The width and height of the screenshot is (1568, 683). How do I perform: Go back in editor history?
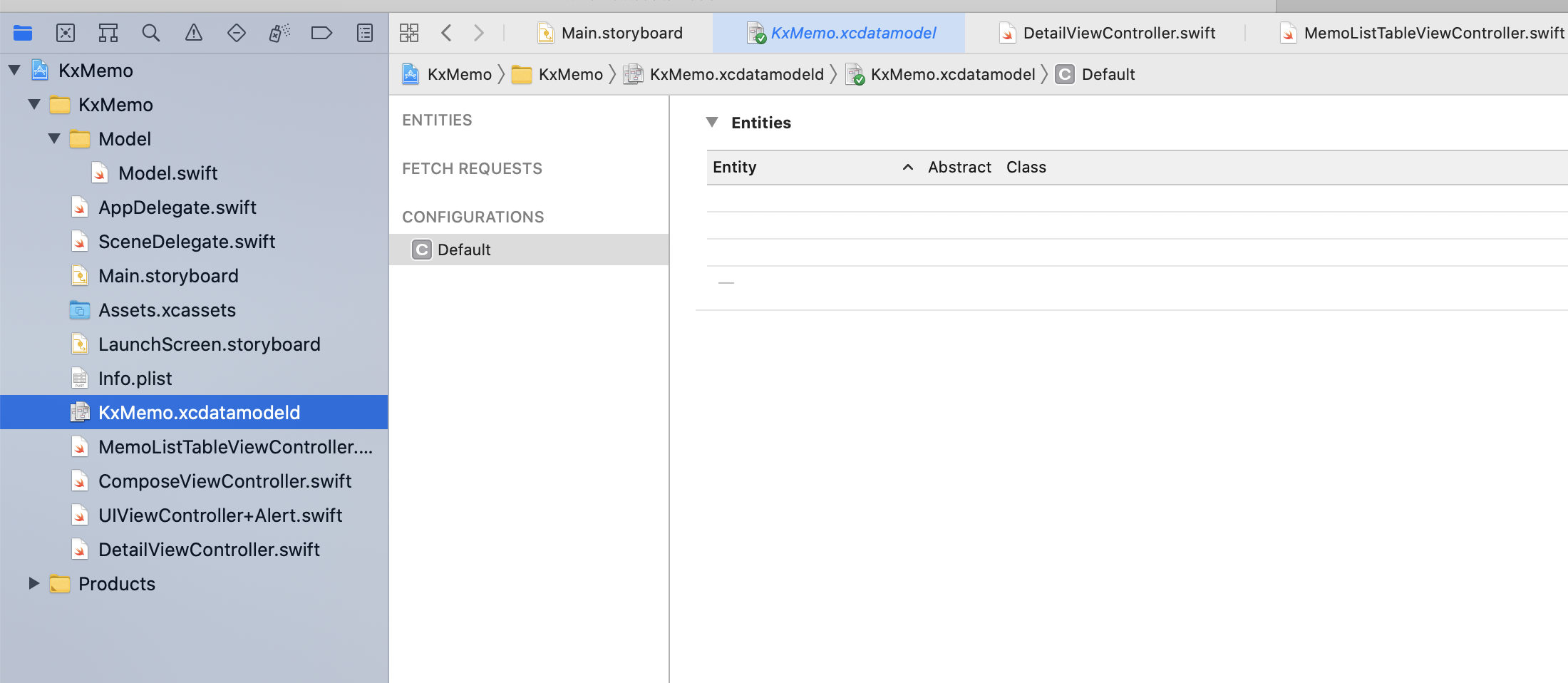coord(446,33)
